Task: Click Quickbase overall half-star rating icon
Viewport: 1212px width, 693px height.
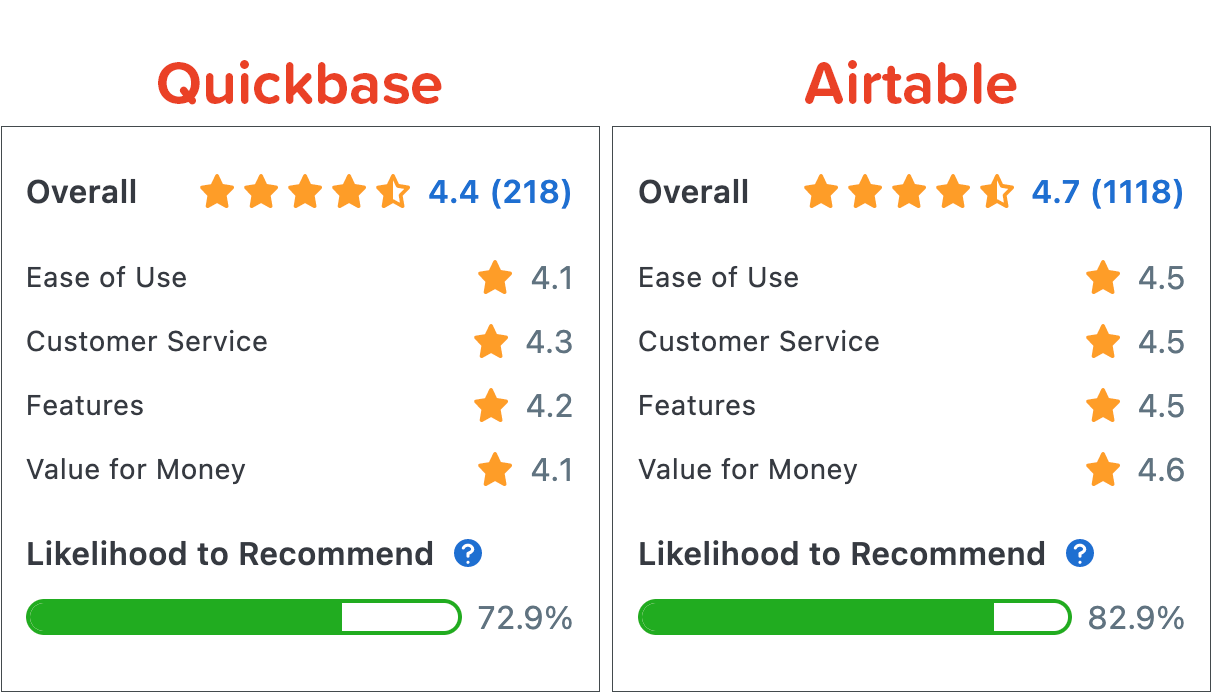Action: [393, 192]
